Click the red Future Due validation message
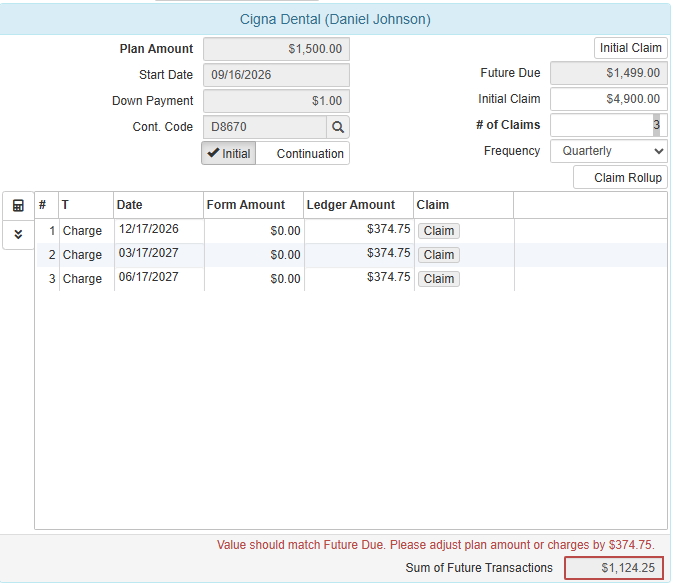 click(x=436, y=545)
